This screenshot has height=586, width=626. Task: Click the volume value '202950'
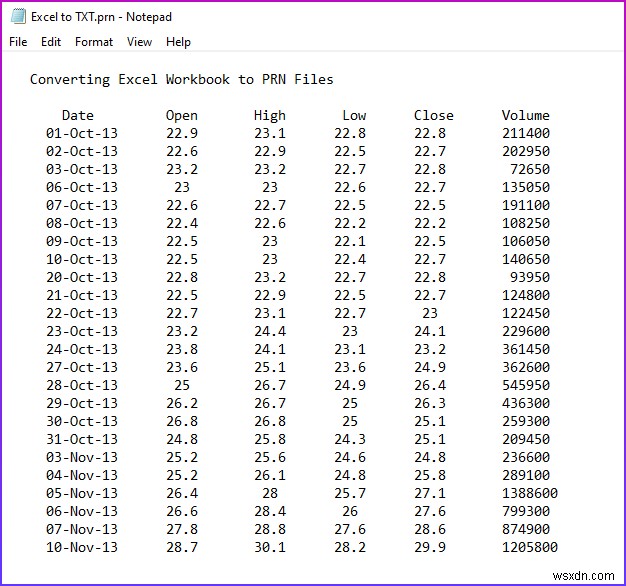tap(526, 151)
